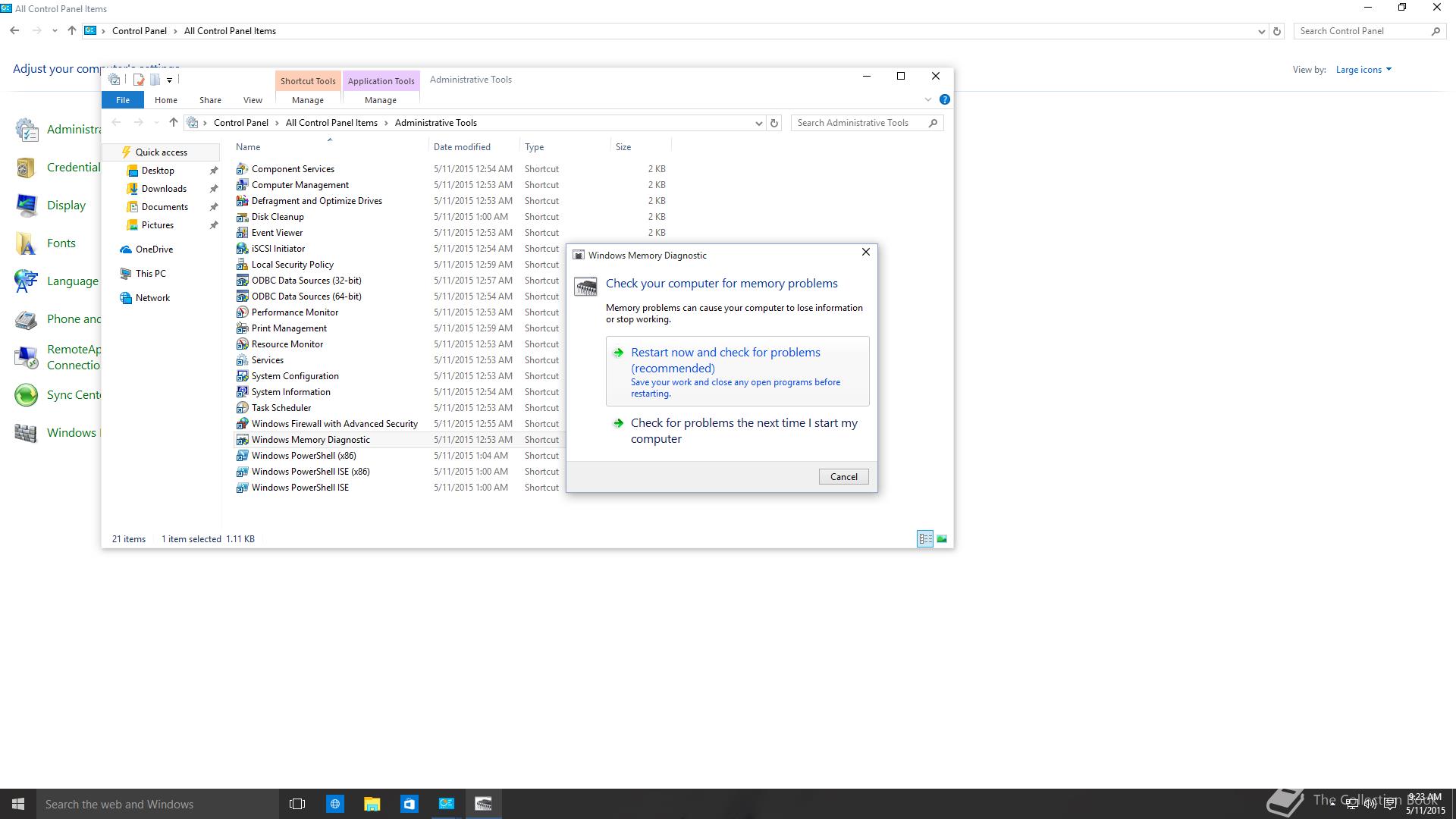
Task: Choose Restart now and check for problems
Action: pos(737,372)
